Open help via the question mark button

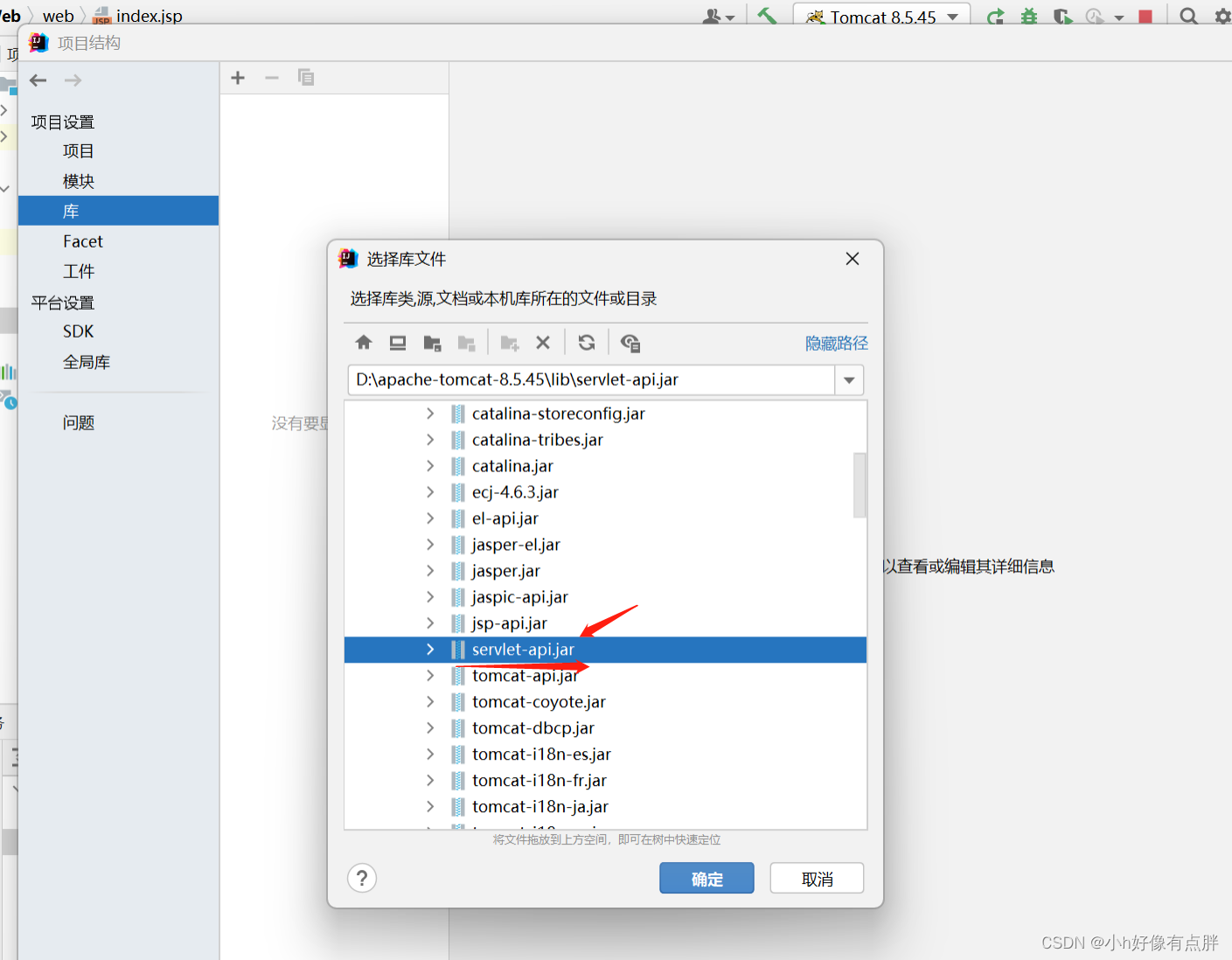(362, 878)
